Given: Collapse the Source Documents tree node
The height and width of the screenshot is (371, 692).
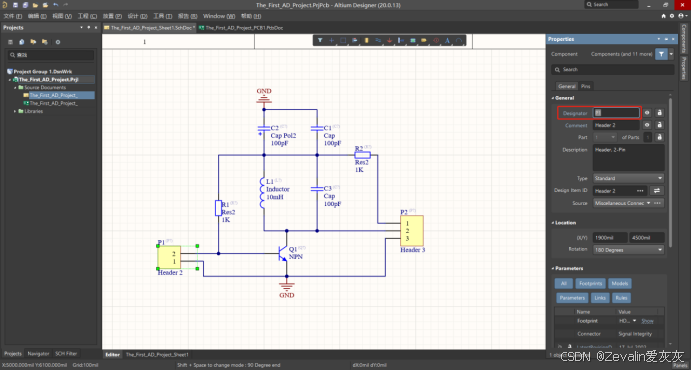Looking at the screenshot, I should [15, 87].
